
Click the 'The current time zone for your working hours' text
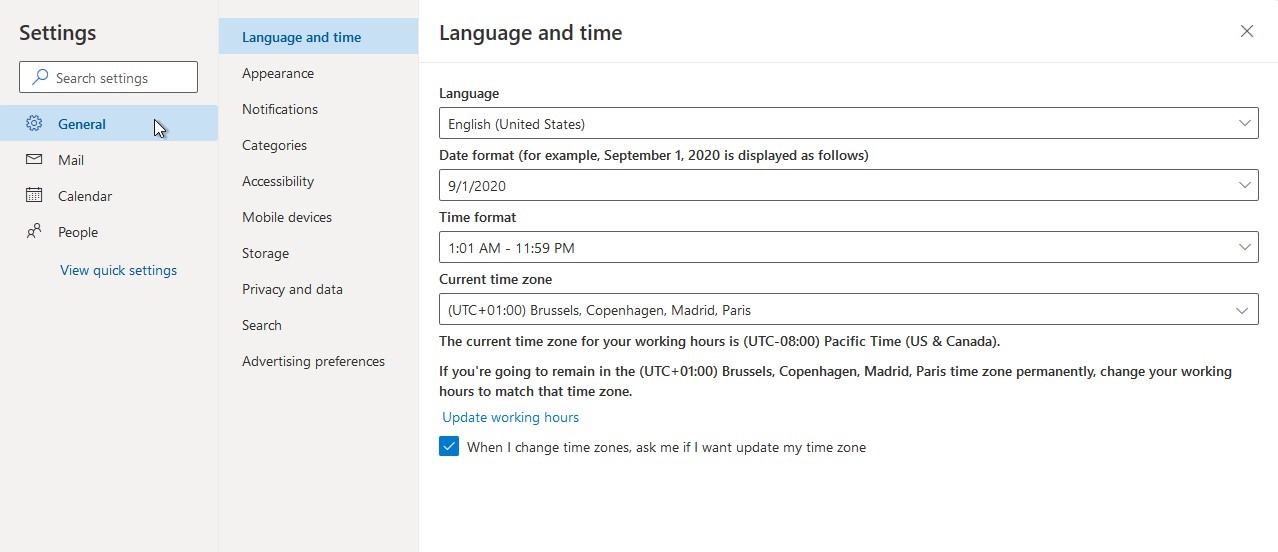coord(719,341)
